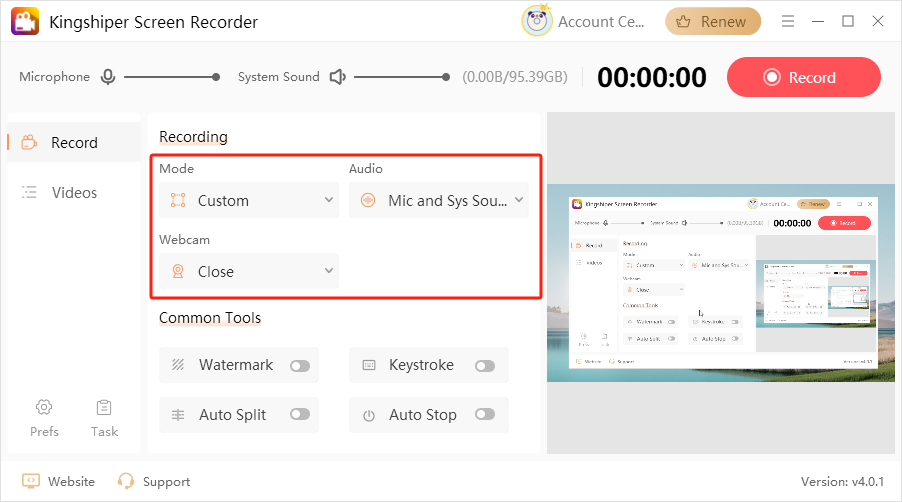Screen dimensions: 902x502
Task: Expand the Audio dropdown Mic and Sys Sound
Action: [438, 200]
